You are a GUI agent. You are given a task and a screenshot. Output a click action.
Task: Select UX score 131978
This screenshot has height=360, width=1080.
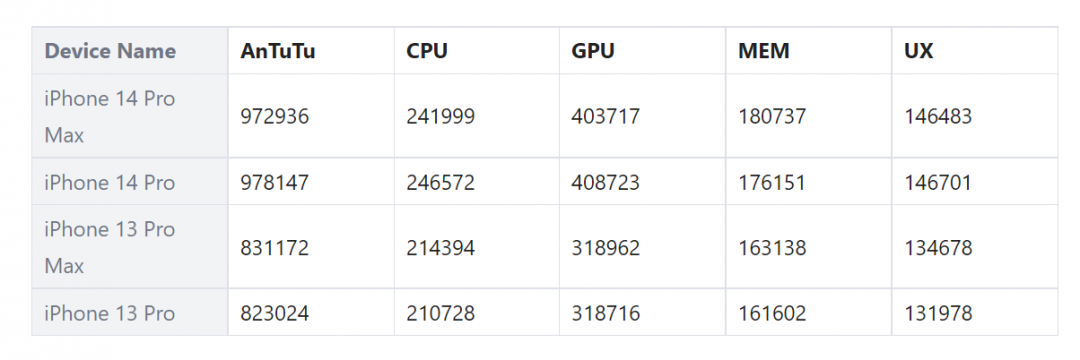click(938, 313)
